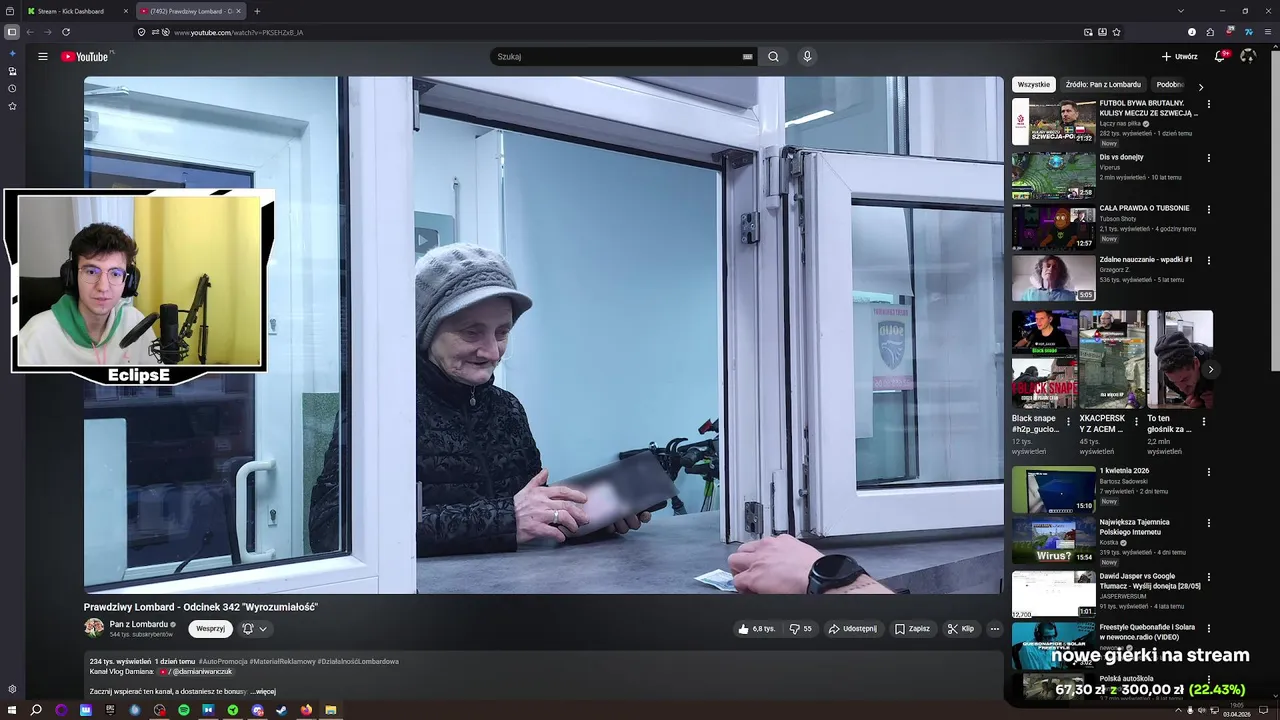Open the YouTube hamburger guide menu
Viewport: 1280px width, 720px height.
point(43,57)
